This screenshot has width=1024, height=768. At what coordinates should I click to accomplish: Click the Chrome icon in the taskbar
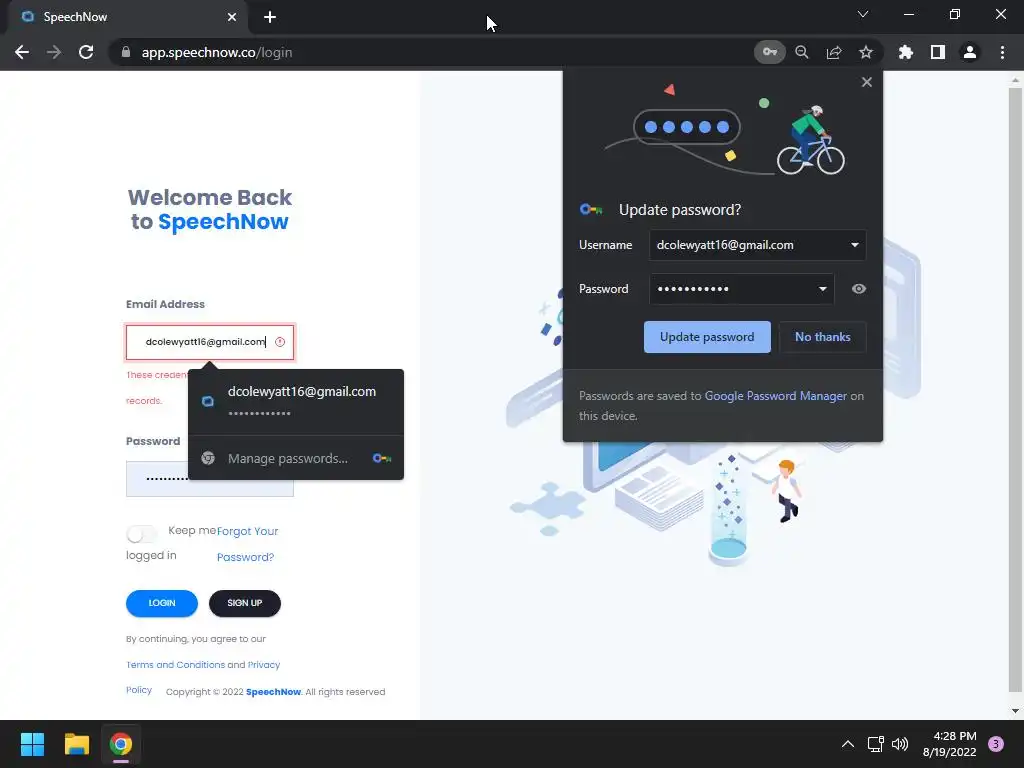tap(121, 744)
